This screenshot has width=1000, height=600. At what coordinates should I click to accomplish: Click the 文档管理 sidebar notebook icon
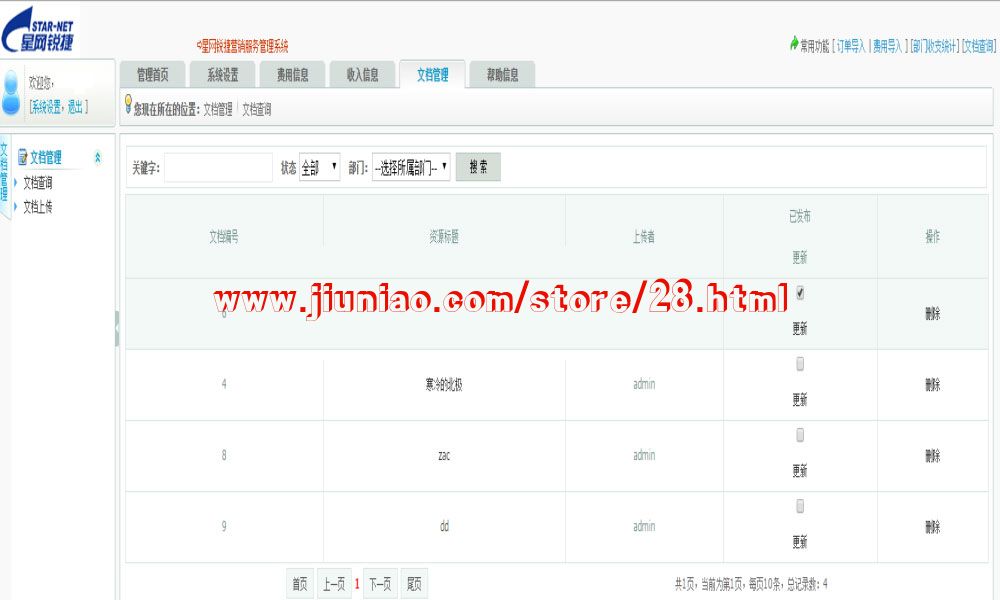(22, 157)
